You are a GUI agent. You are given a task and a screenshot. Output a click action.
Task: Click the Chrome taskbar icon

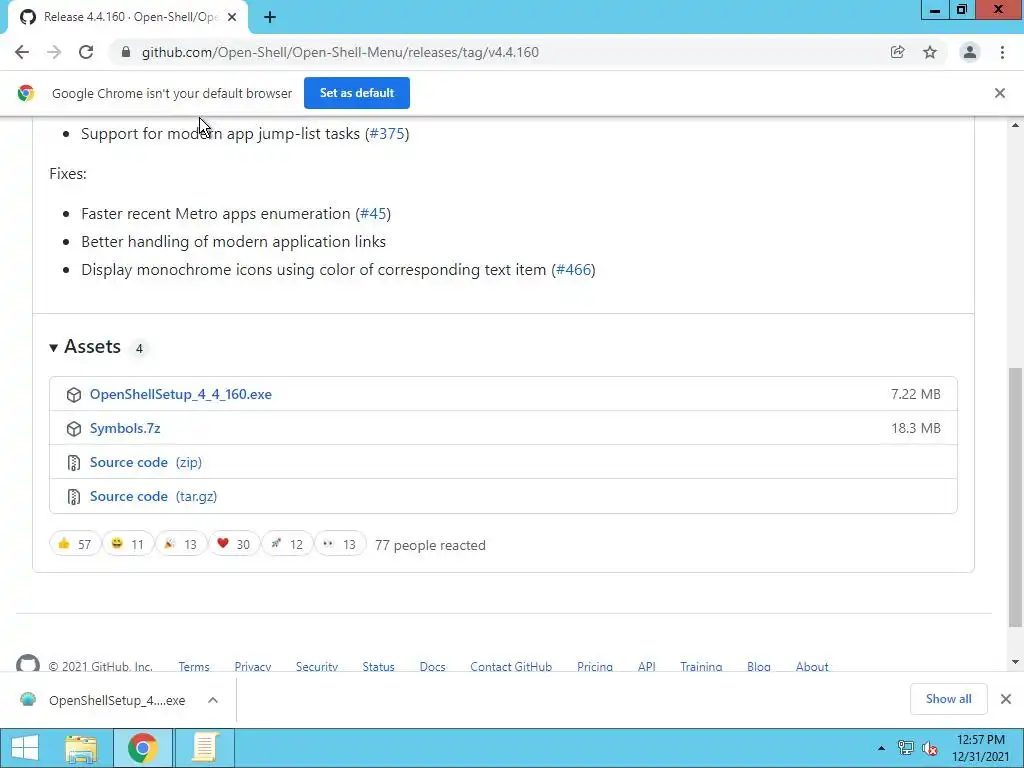(x=143, y=748)
